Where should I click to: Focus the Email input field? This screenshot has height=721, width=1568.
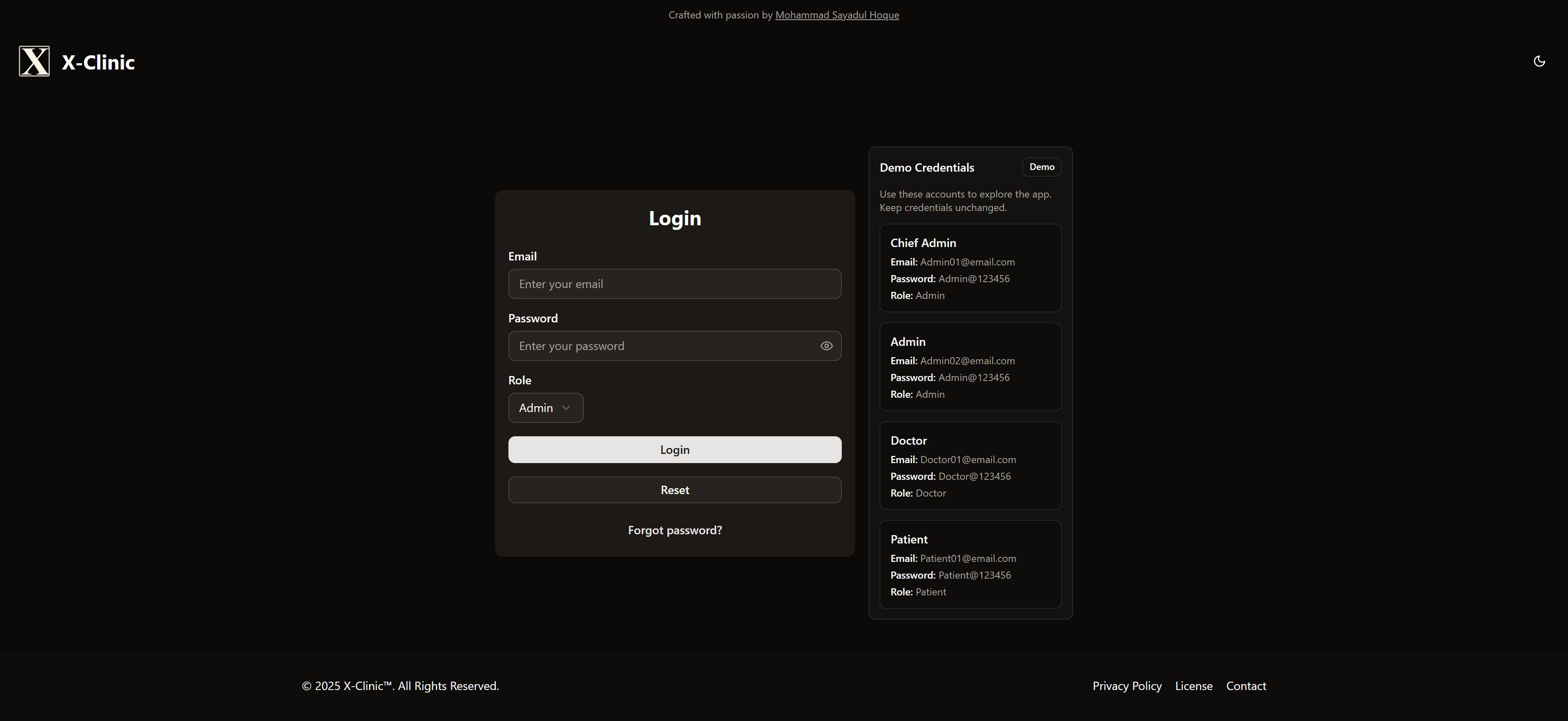click(x=674, y=284)
